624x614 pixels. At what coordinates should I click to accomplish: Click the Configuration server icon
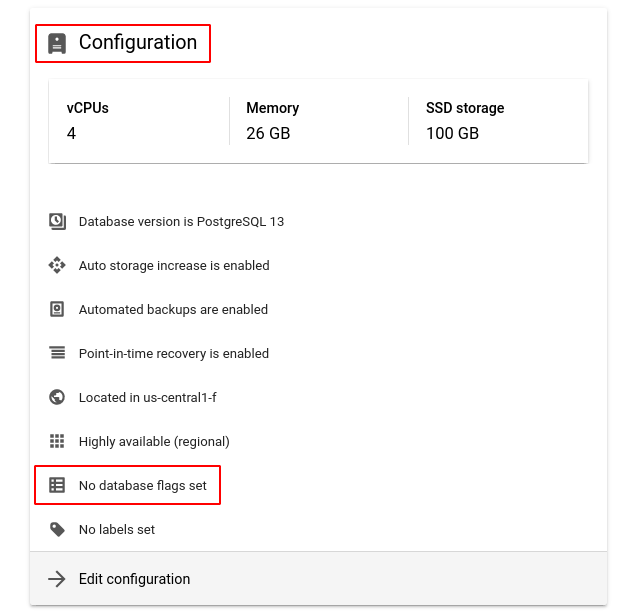[x=57, y=43]
